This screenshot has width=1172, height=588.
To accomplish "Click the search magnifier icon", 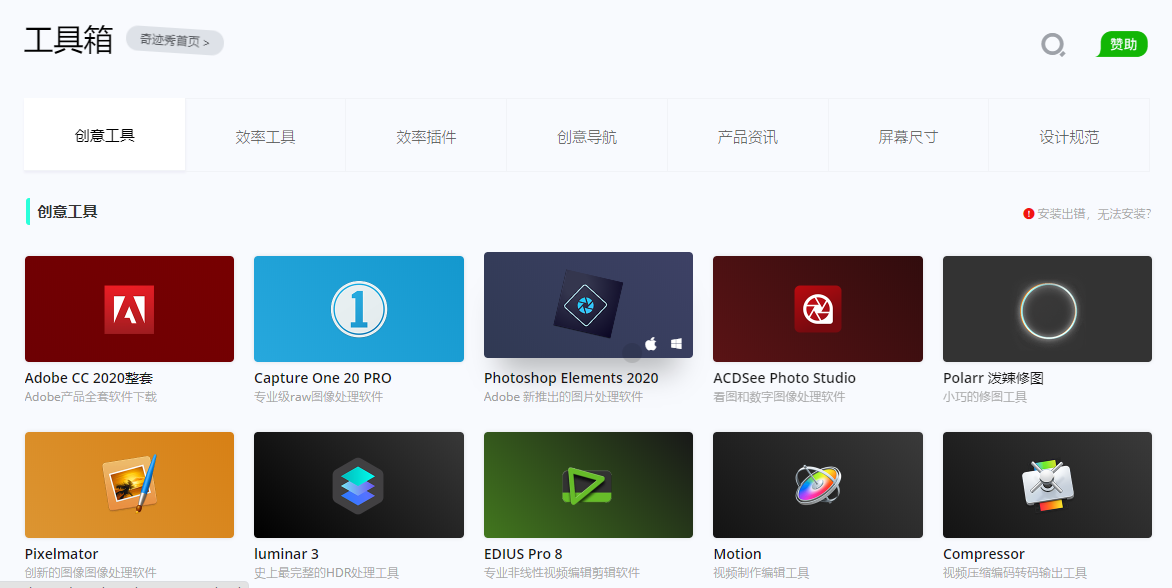I will click(x=1053, y=45).
